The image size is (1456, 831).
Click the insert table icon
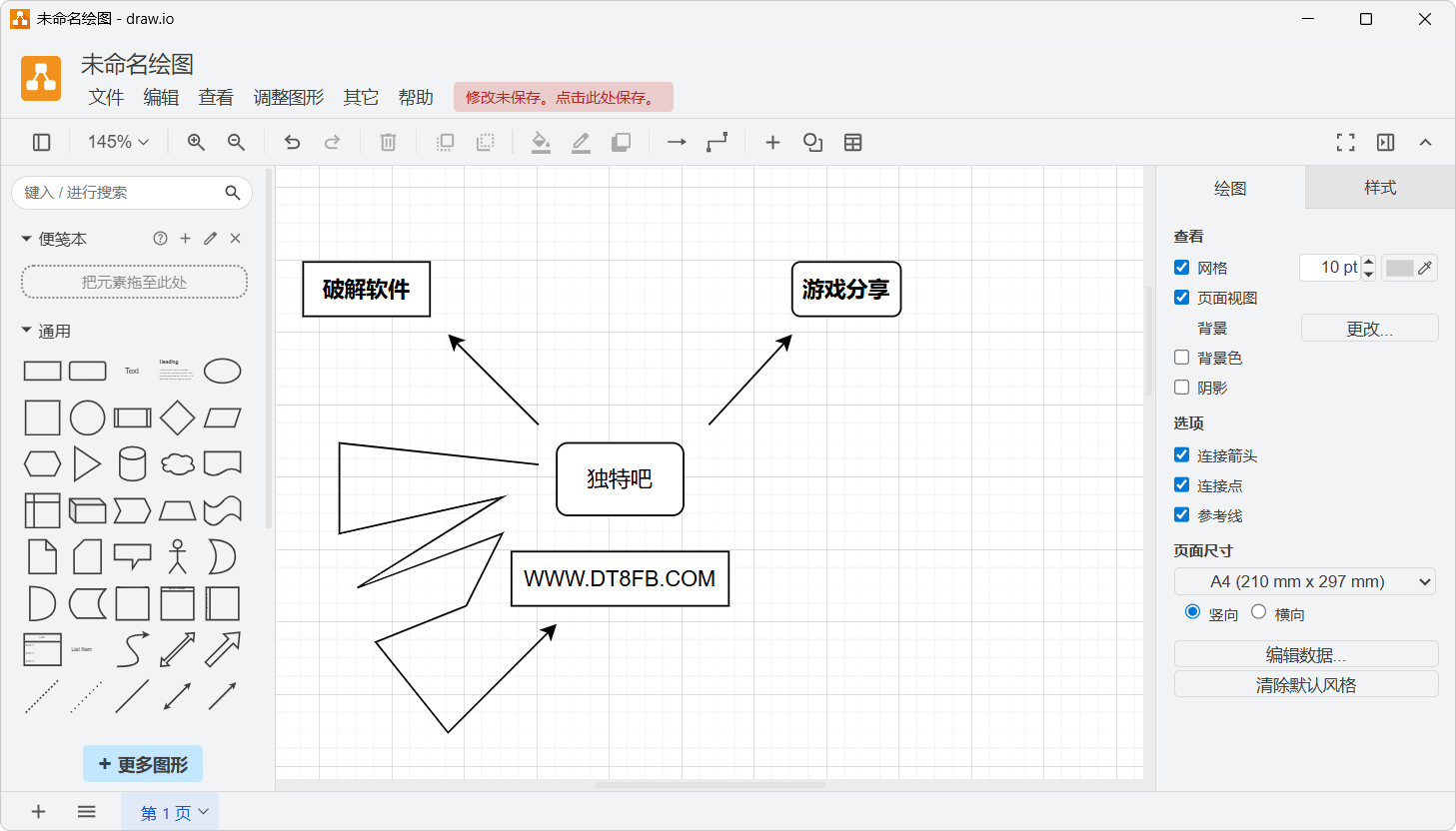point(852,143)
